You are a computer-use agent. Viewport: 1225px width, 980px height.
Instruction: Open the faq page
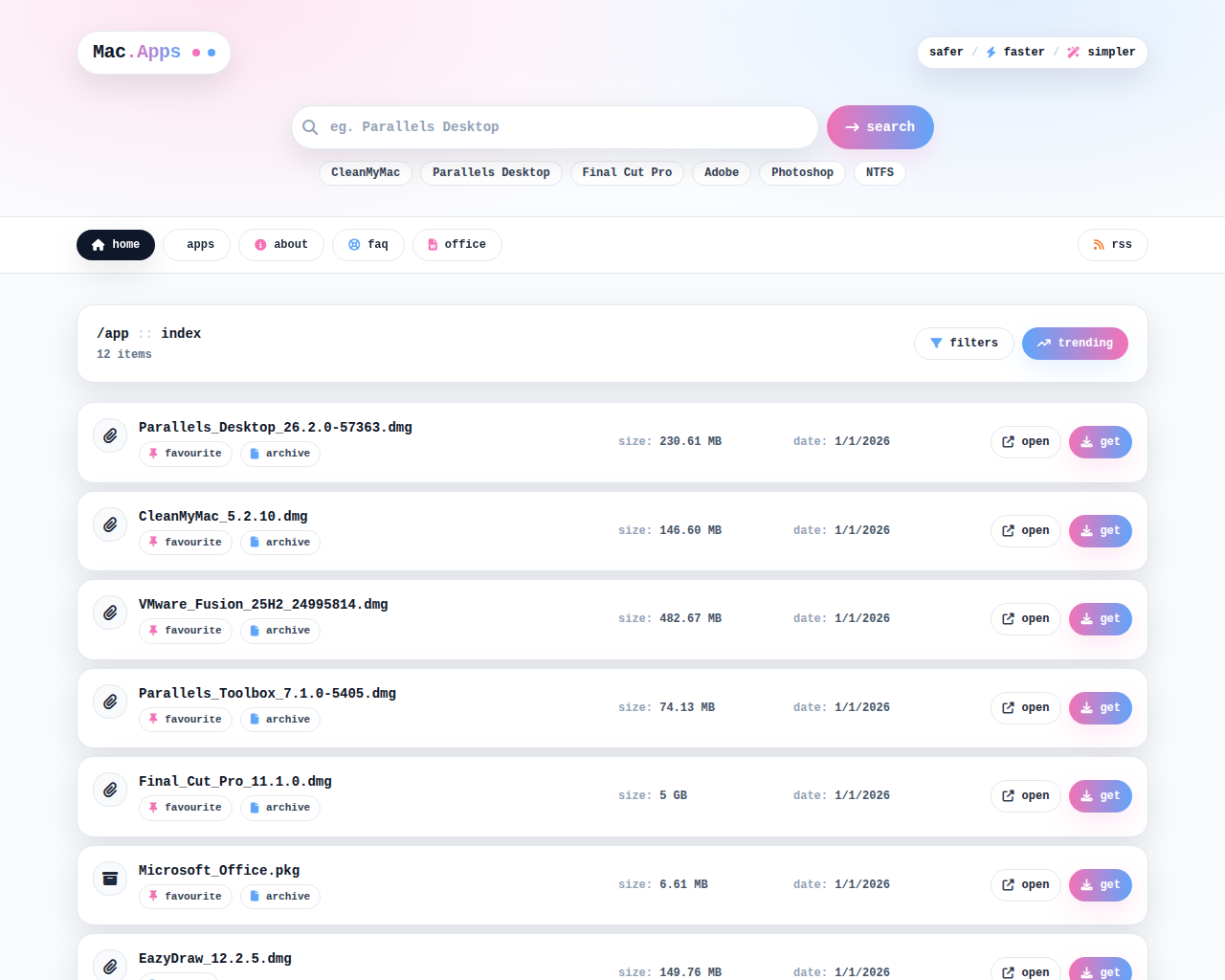[x=367, y=245]
